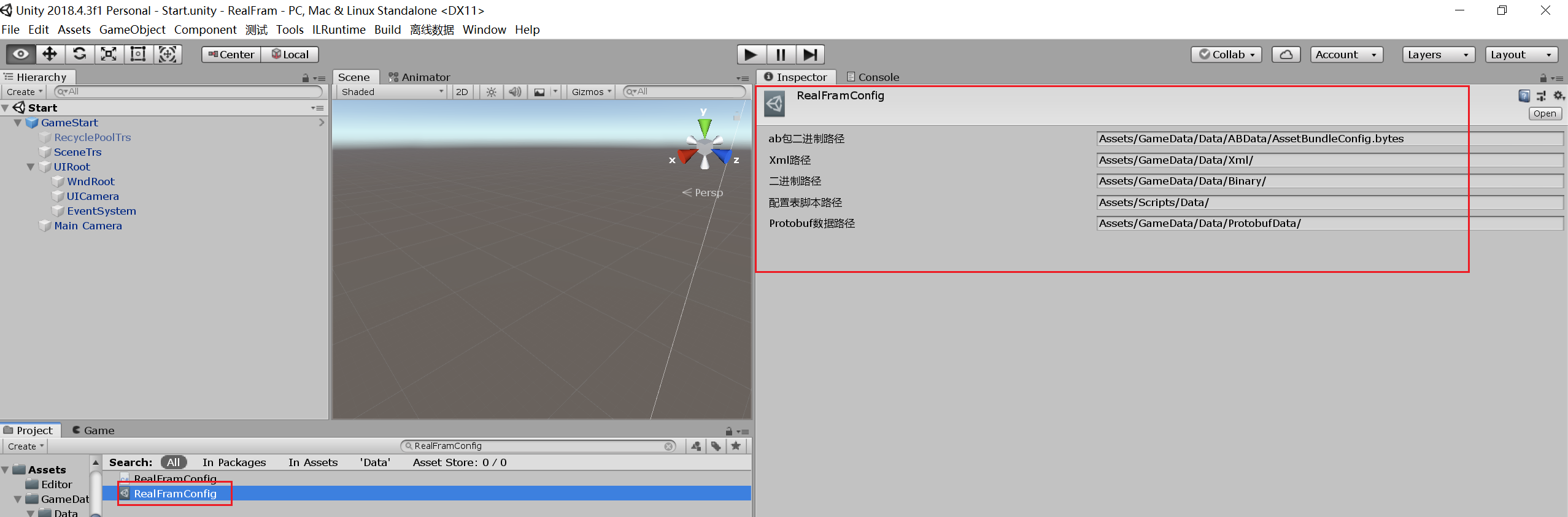
Task: Select Main Camera in Hierarchy
Action: coord(88,226)
